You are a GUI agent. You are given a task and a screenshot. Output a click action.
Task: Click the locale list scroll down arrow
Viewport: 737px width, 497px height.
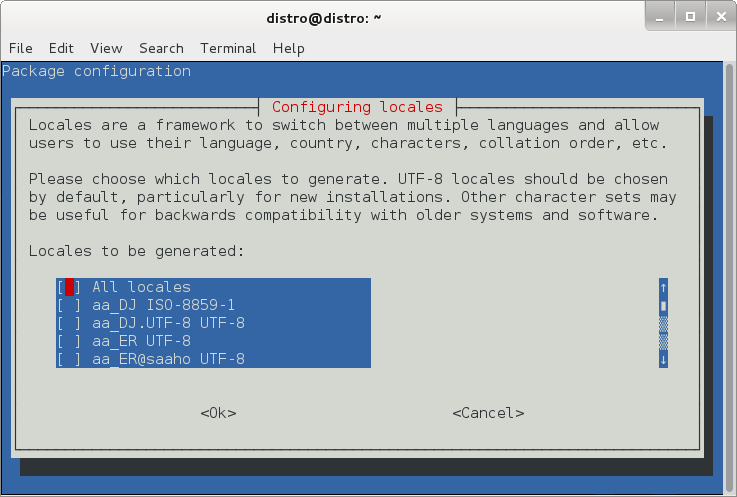coord(663,360)
